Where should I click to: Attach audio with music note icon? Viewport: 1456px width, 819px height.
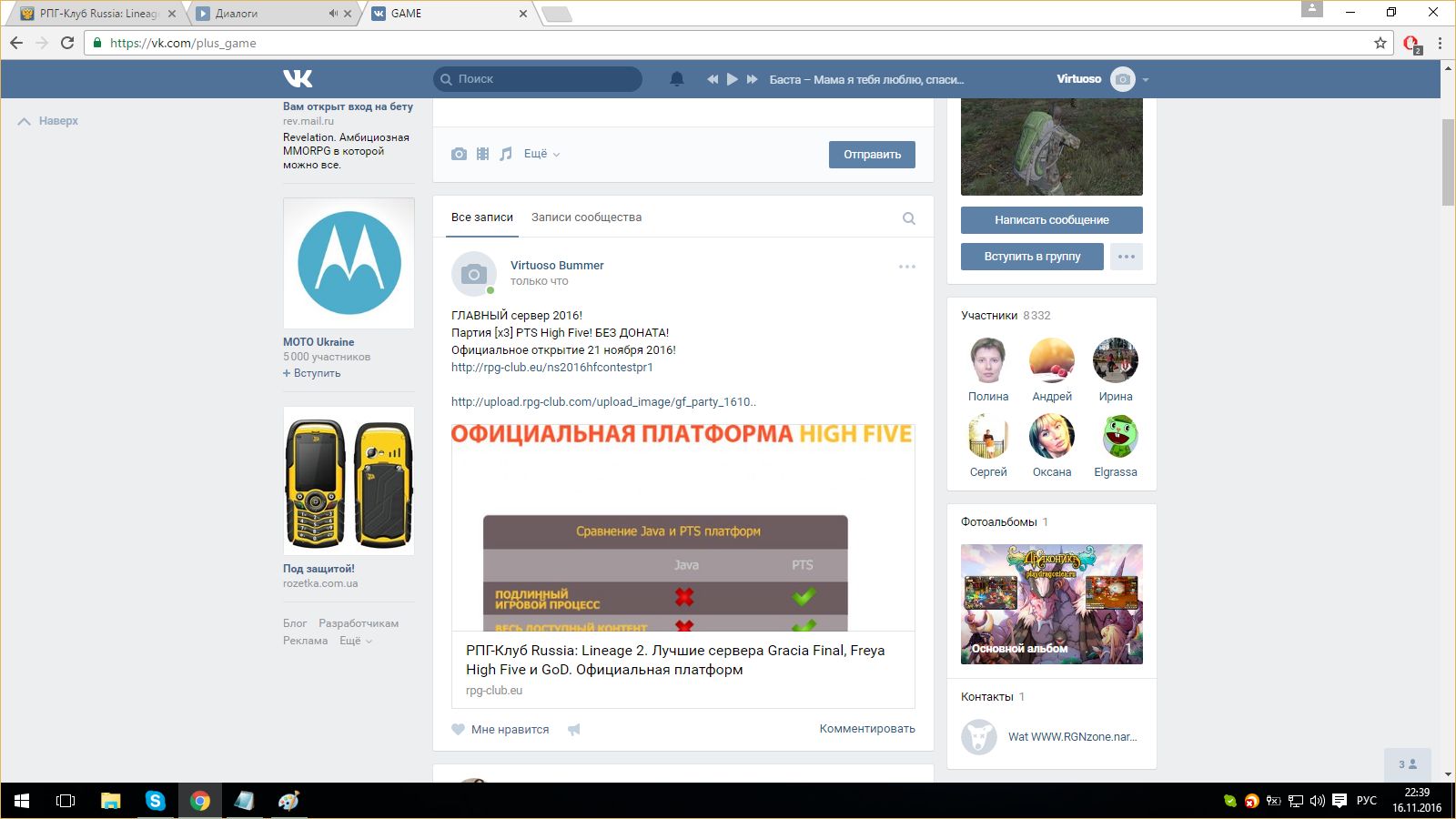[506, 155]
